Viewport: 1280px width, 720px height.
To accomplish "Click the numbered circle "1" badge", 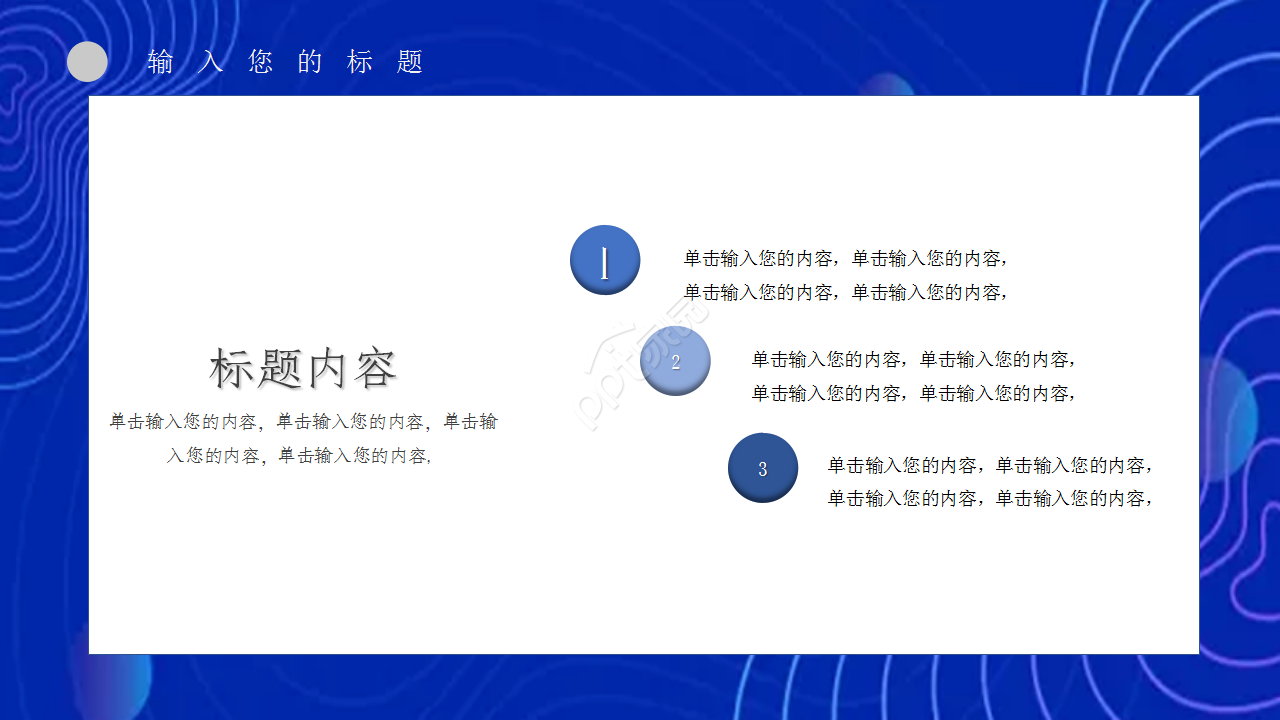I will click(x=604, y=260).
